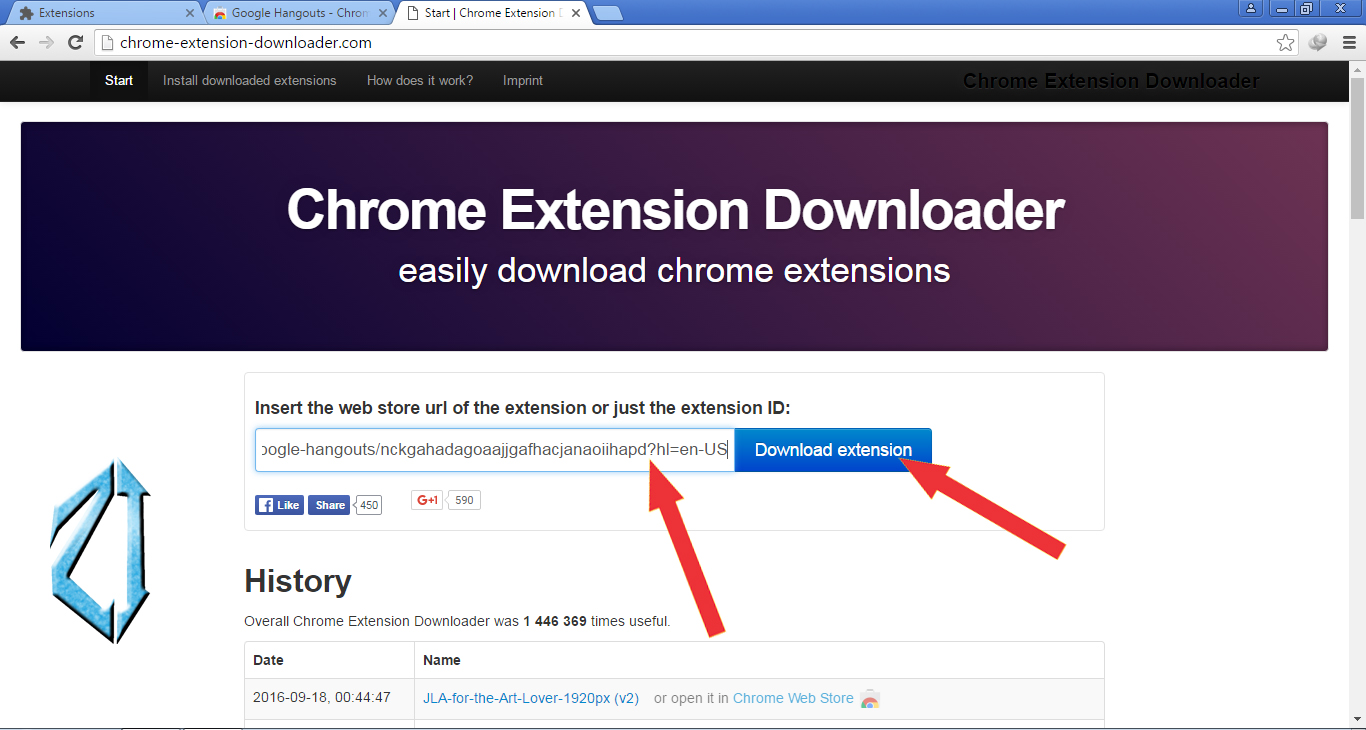This screenshot has height=730, width=1366.
Task: Open the Imprint page
Action: [x=522, y=81]
